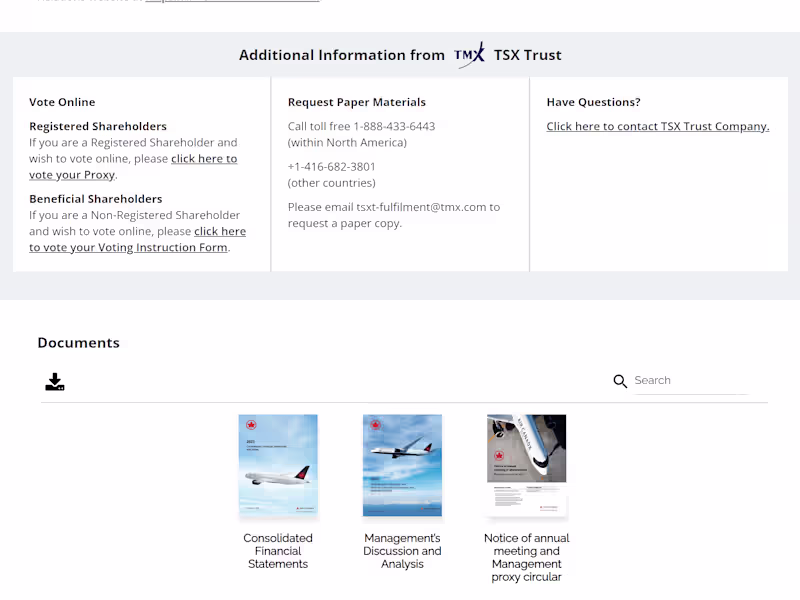Image resolution: width=800 pixels, height=600 pixels.
Task: Click the toll free number 1-888-433-6443
Action: 394,127
